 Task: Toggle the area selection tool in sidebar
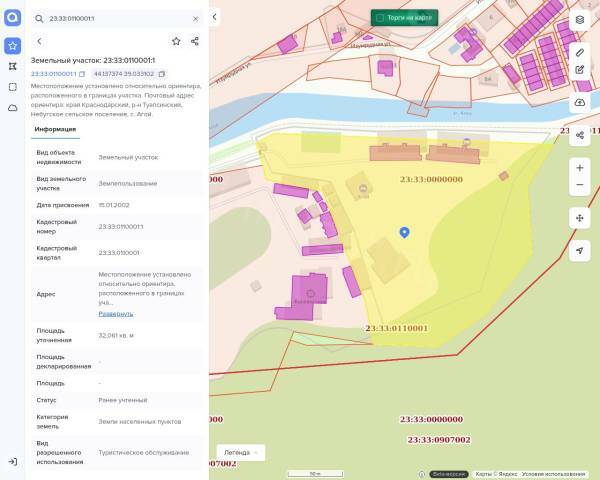click(12, 87)
